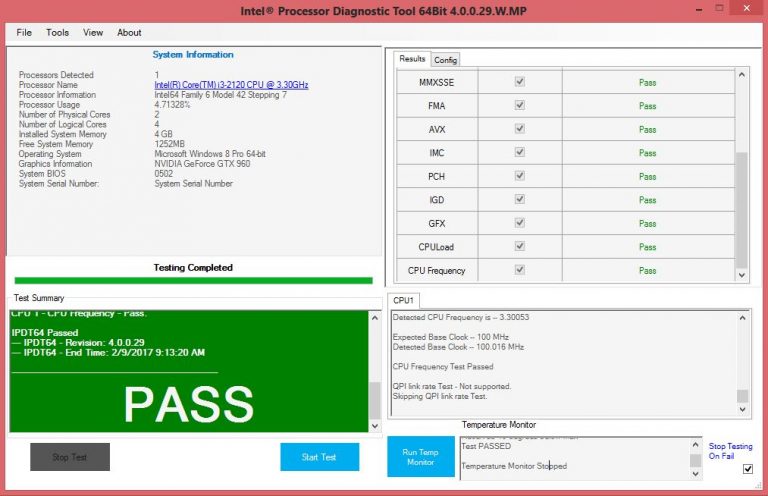Click the Intel Core i3-2120 processor name link
The image size is (768, 496).
tap(224, 85)
